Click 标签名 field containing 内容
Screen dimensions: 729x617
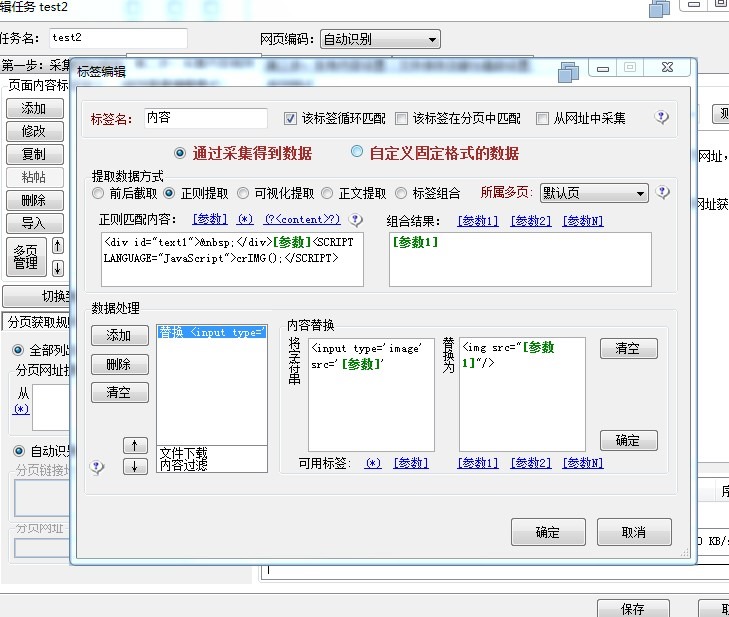pyautogui.click(x=206, y=118)
